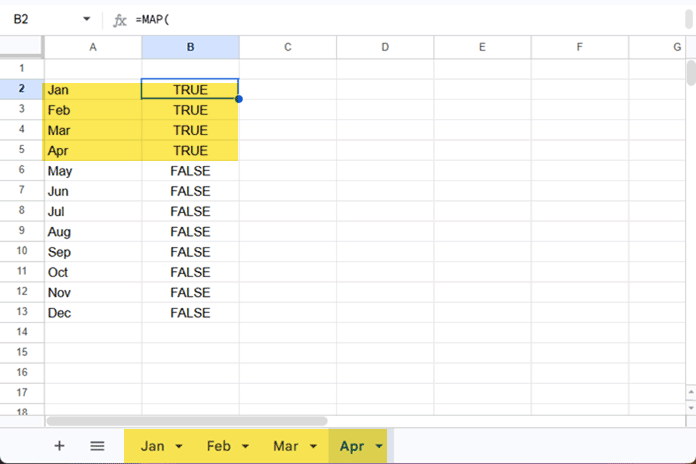Click cell containing May
696x464 pixels.
pos(93,171)
